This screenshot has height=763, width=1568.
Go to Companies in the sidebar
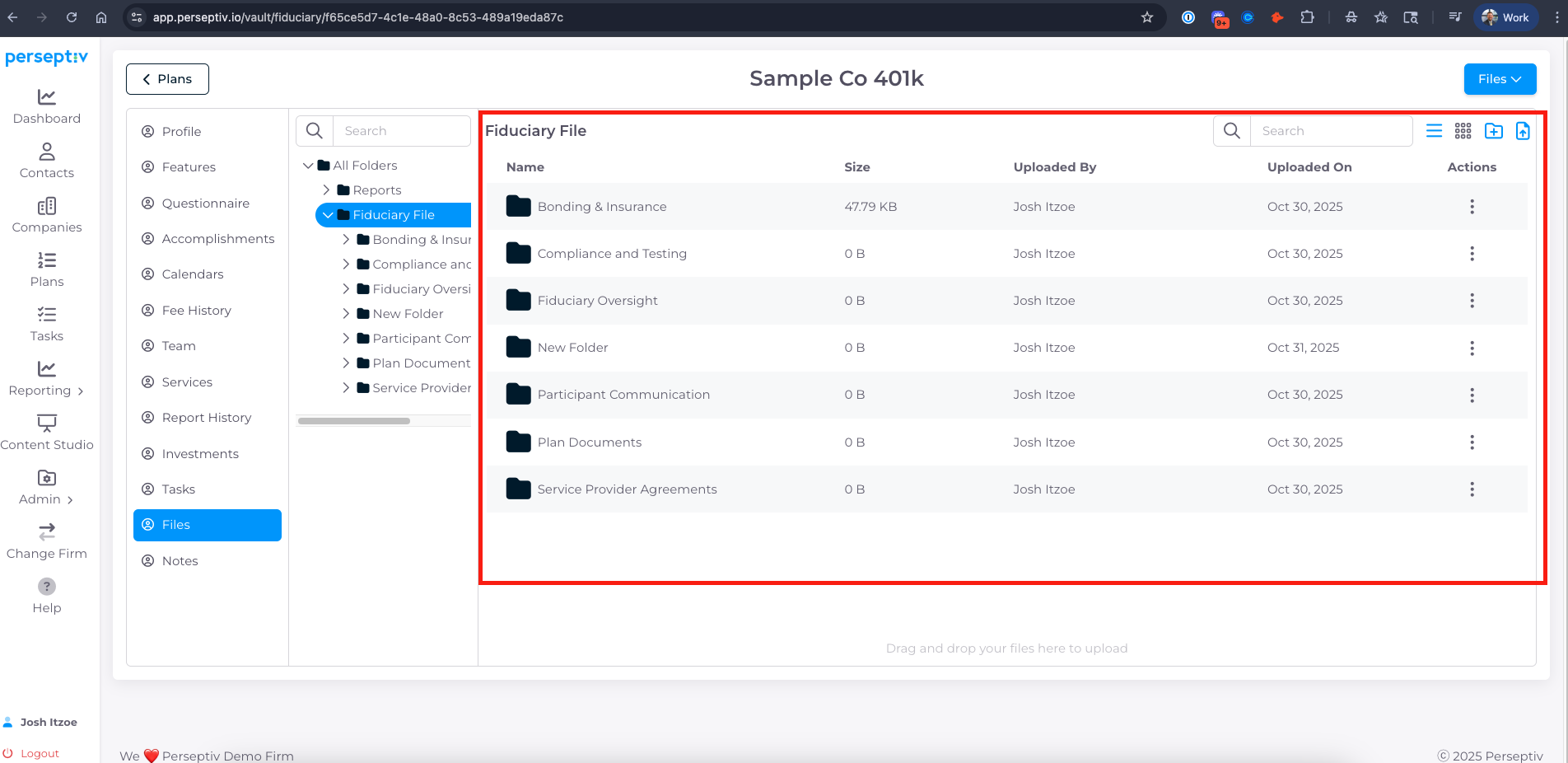pos(47,216)
